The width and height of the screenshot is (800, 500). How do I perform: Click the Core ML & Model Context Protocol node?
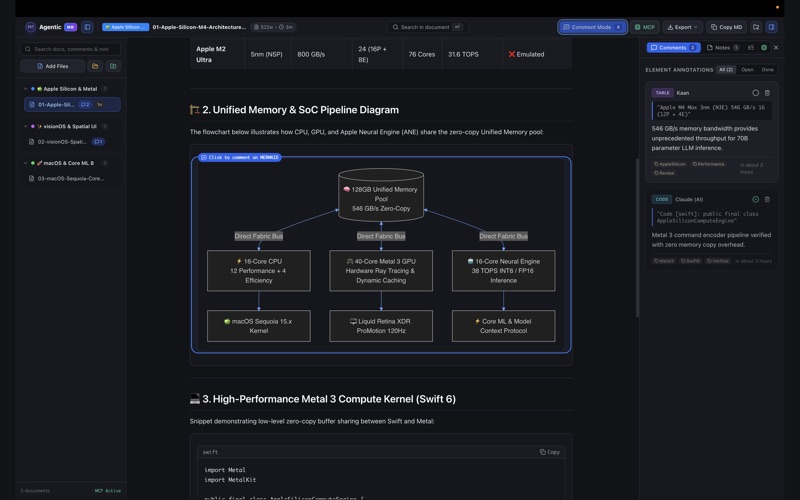click(504, 326)
